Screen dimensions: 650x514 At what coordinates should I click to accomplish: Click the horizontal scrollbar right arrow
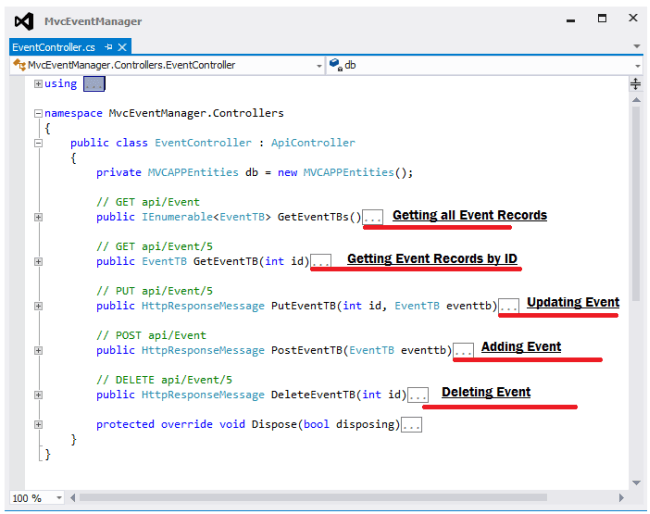[621, 497]
